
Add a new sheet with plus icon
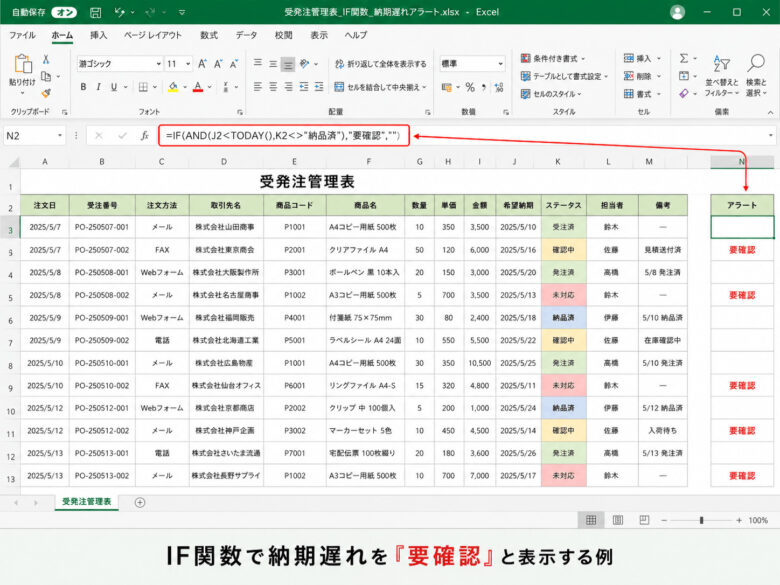tap(140, 502)
